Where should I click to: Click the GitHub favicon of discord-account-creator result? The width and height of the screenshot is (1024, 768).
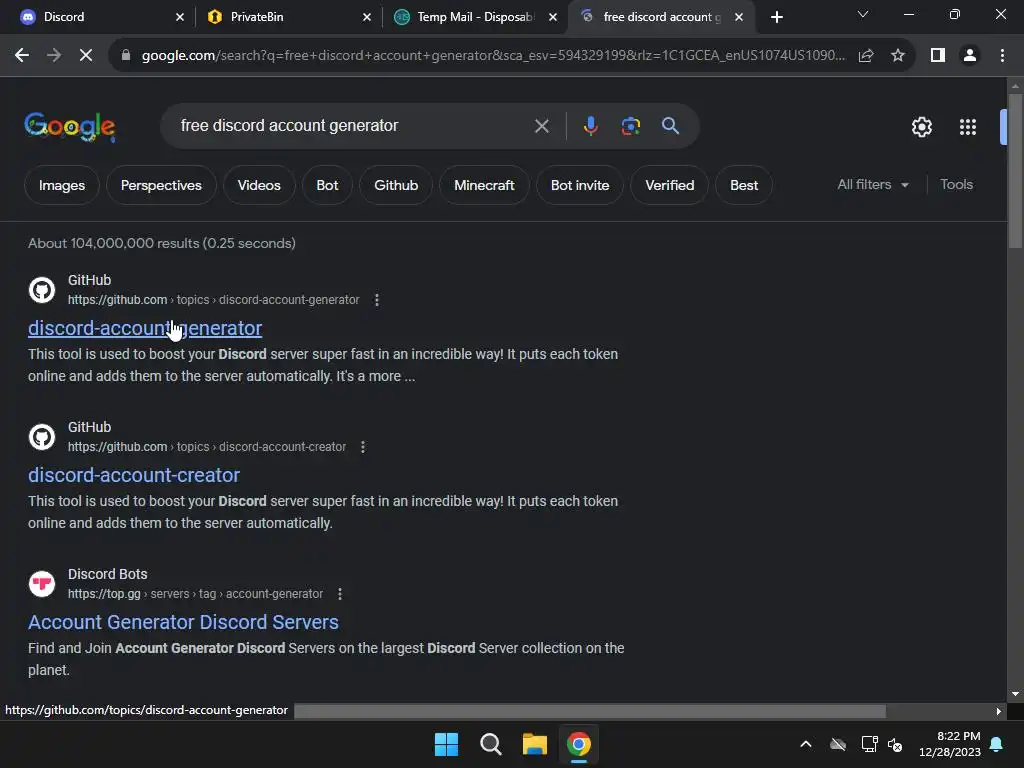[x=42, y=437]
